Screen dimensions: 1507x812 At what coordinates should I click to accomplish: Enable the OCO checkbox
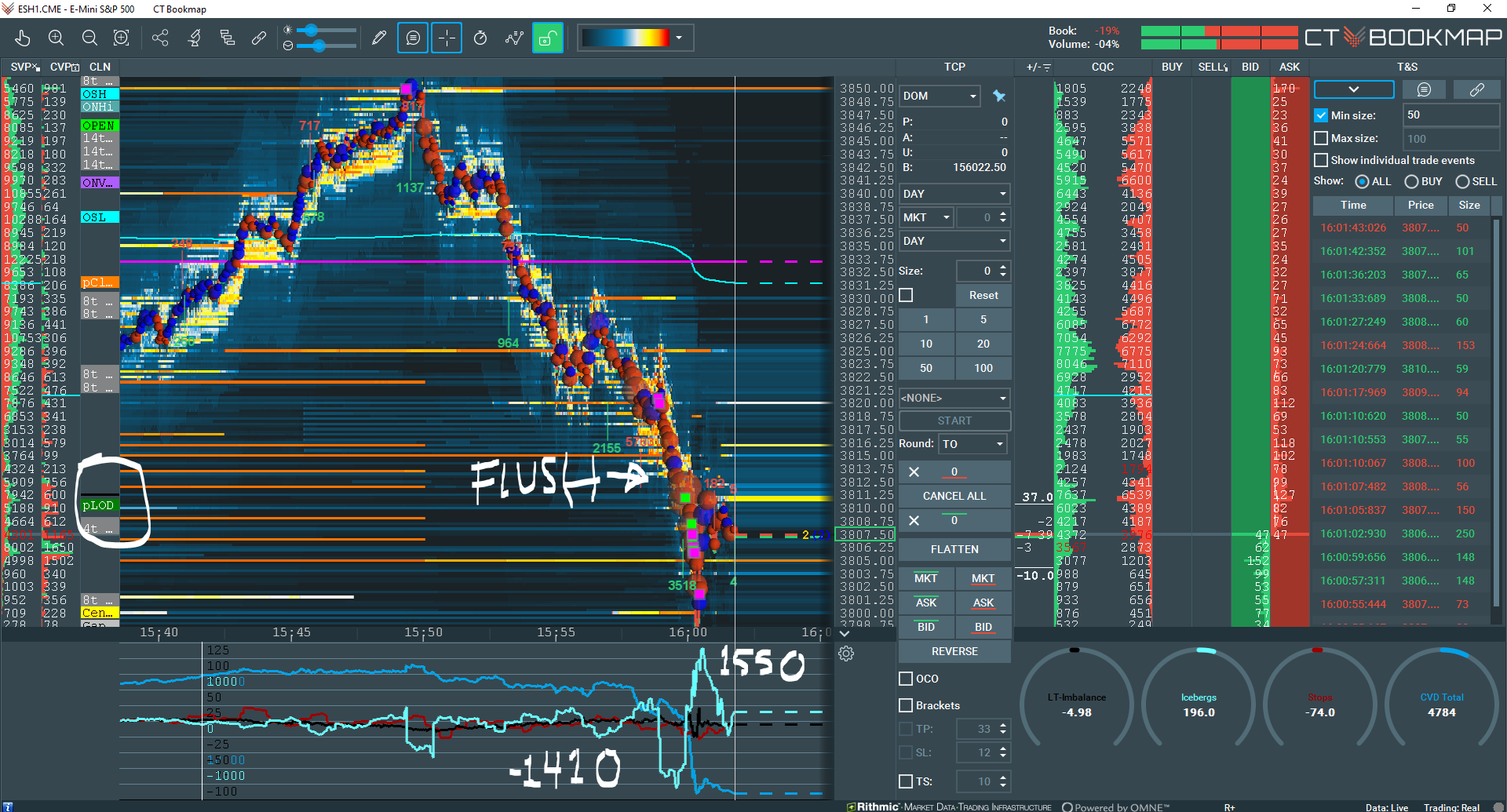[906, 679]
